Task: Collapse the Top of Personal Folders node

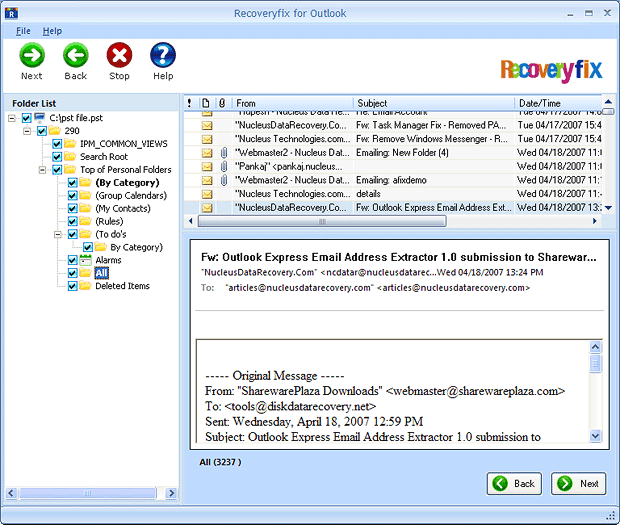Action: point(42,170)
